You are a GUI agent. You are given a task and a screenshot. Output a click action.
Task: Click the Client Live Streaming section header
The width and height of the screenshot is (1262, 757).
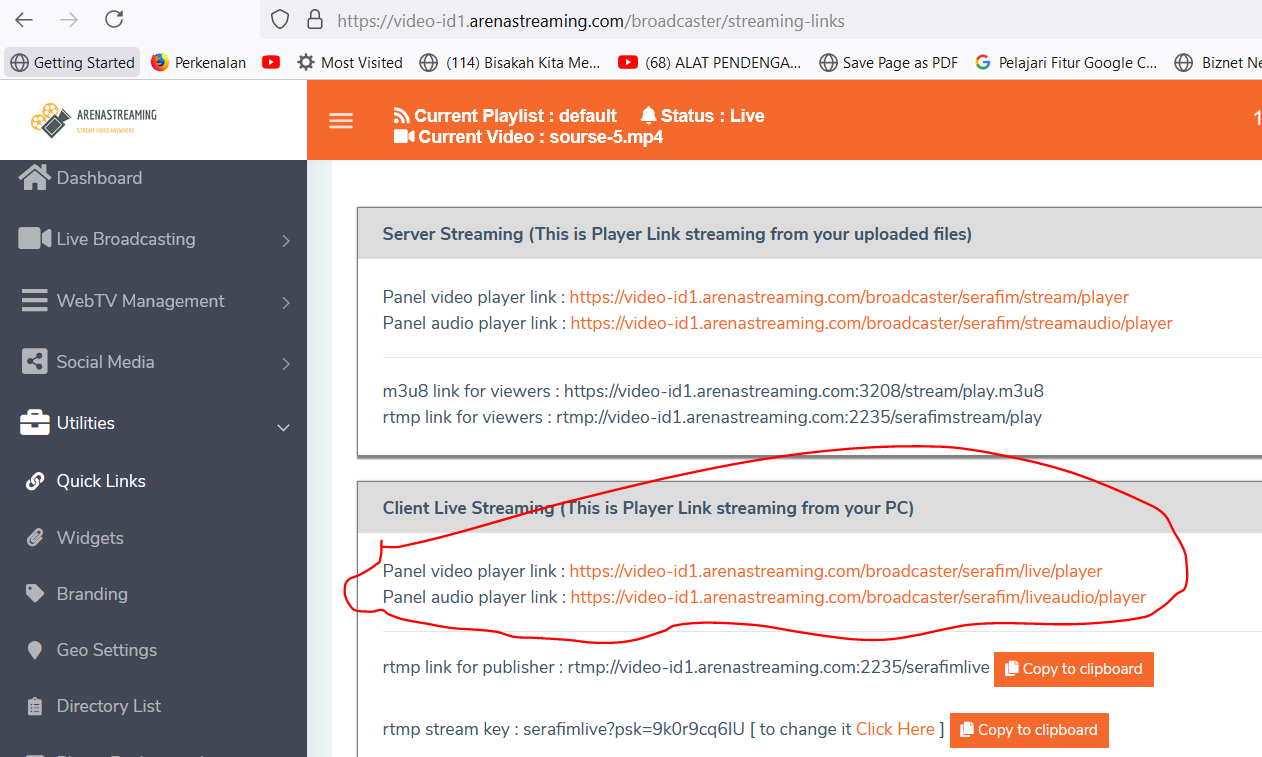(x=810, y=507)
